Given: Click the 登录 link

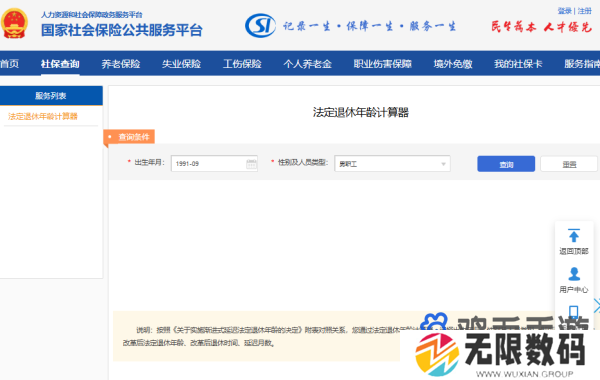Looking at the screenshot, I should click(564, 11).
